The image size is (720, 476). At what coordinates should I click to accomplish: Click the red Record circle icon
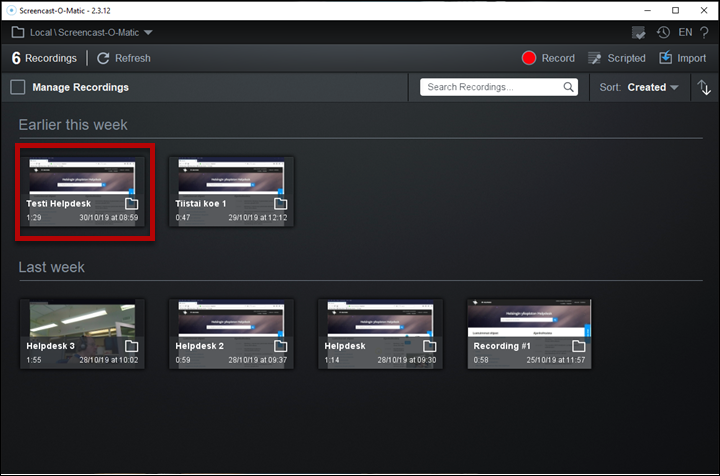click(x=529, y=58)
